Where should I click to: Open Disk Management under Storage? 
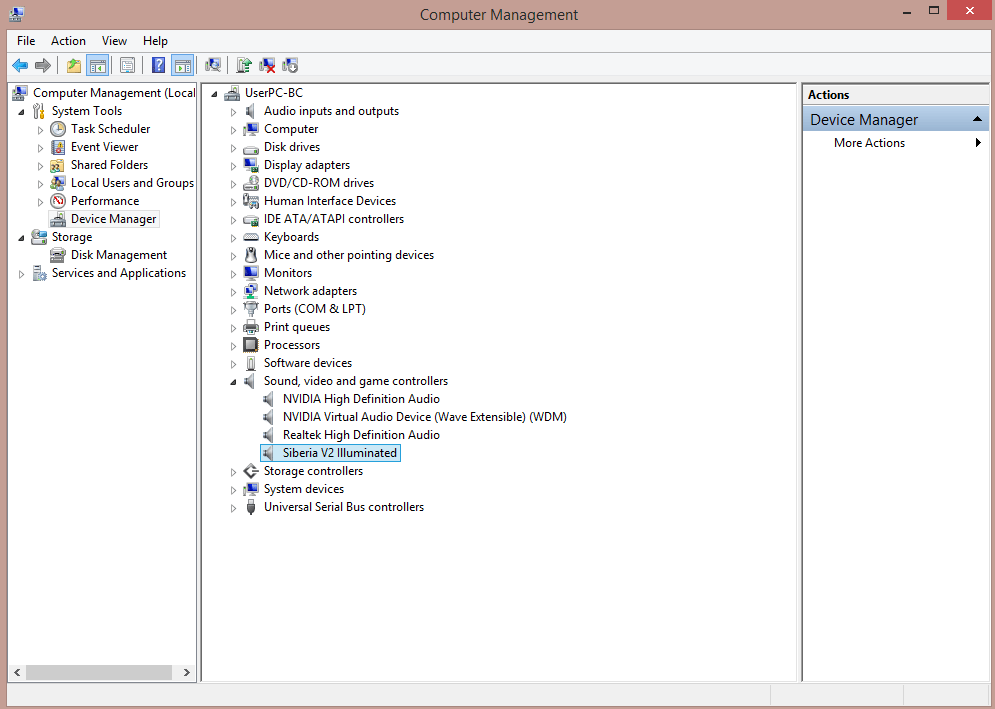(117, 254)
